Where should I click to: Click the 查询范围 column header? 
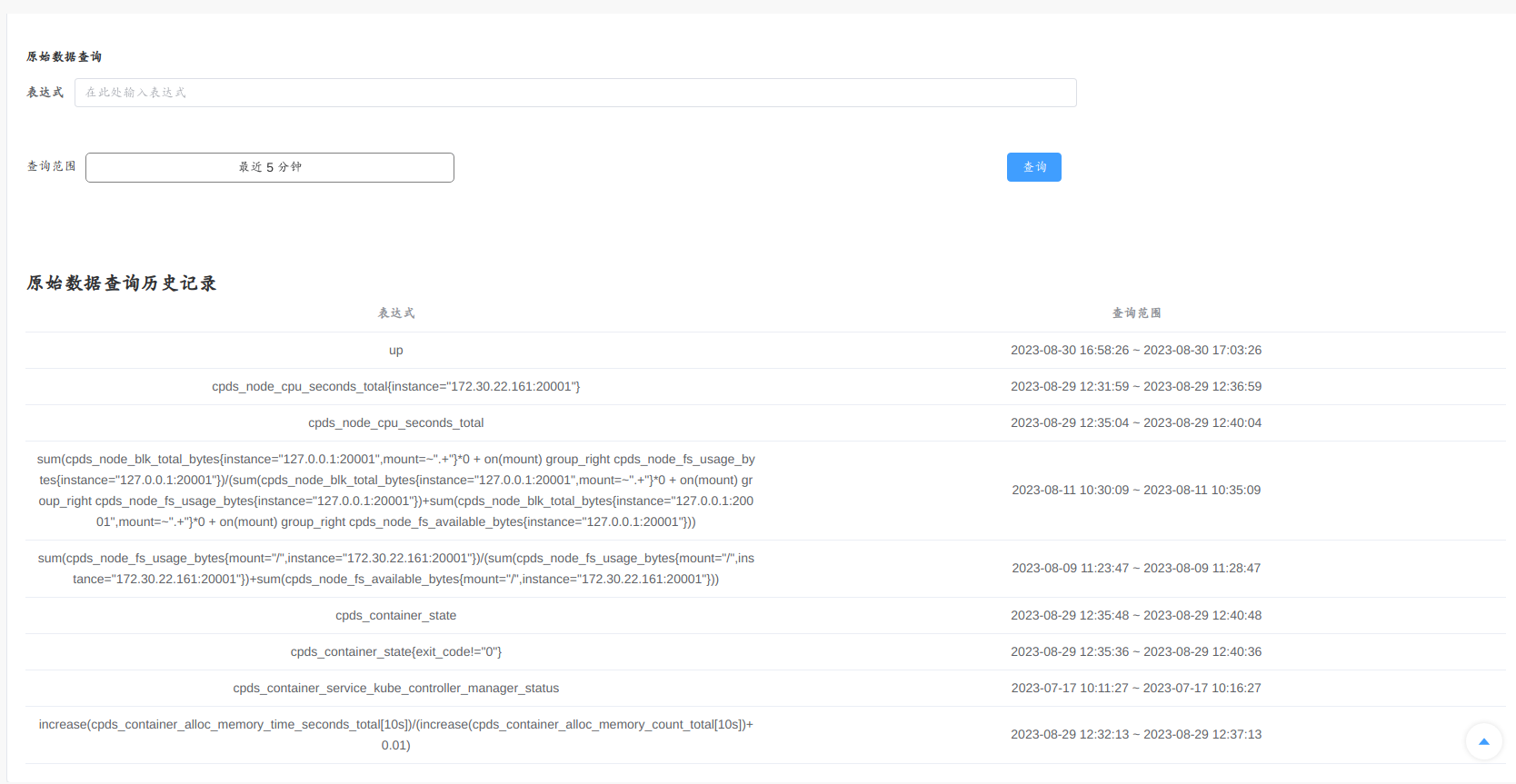point(1136,313)
